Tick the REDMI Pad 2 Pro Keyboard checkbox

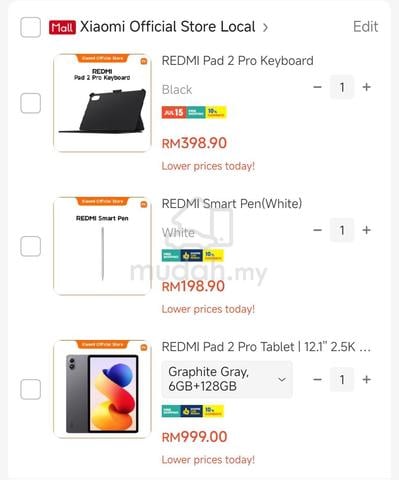[x=31, y=103]
